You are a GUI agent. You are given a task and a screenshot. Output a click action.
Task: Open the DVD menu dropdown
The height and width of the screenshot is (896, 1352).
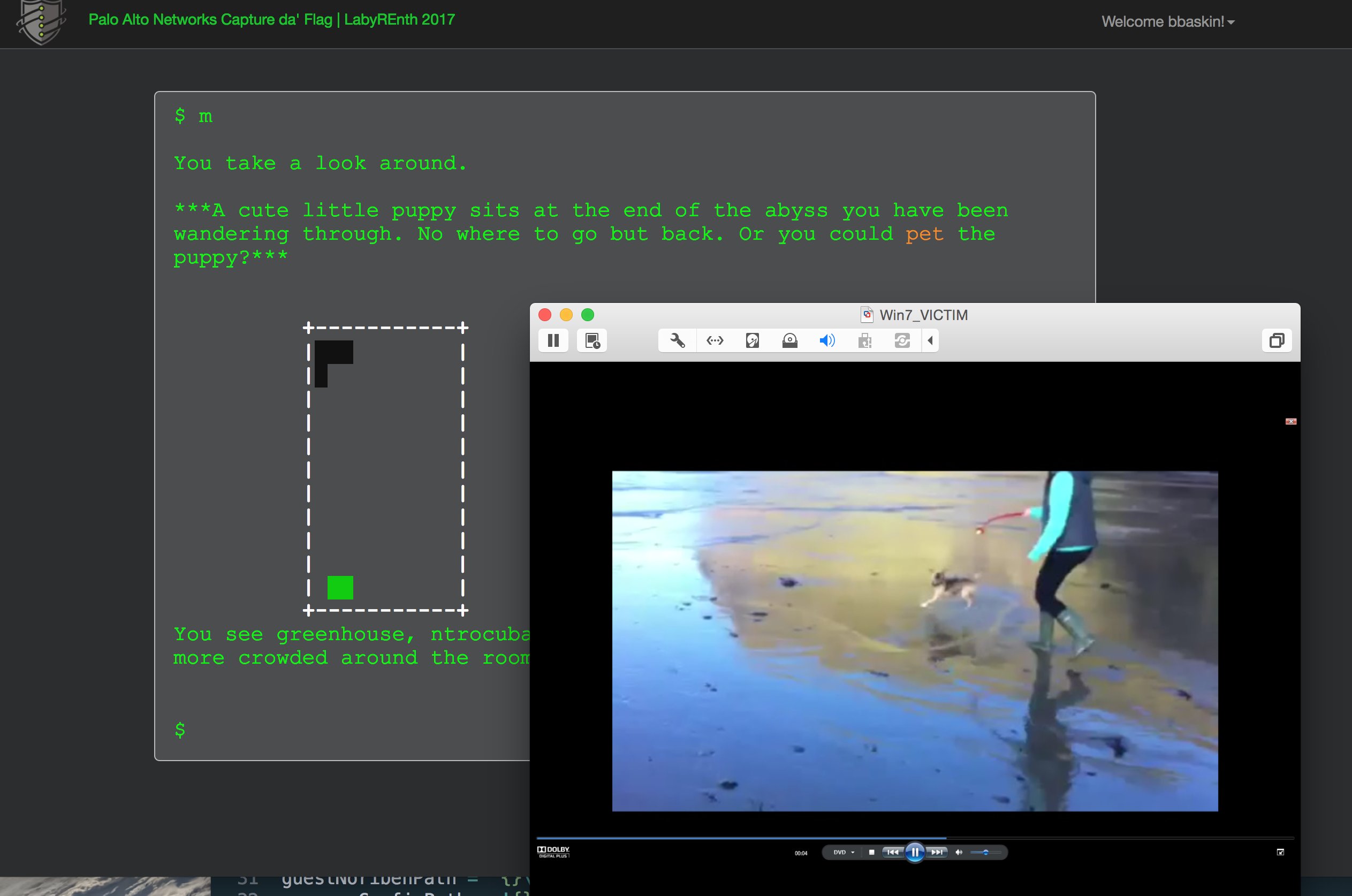click(x=844, y=852)
